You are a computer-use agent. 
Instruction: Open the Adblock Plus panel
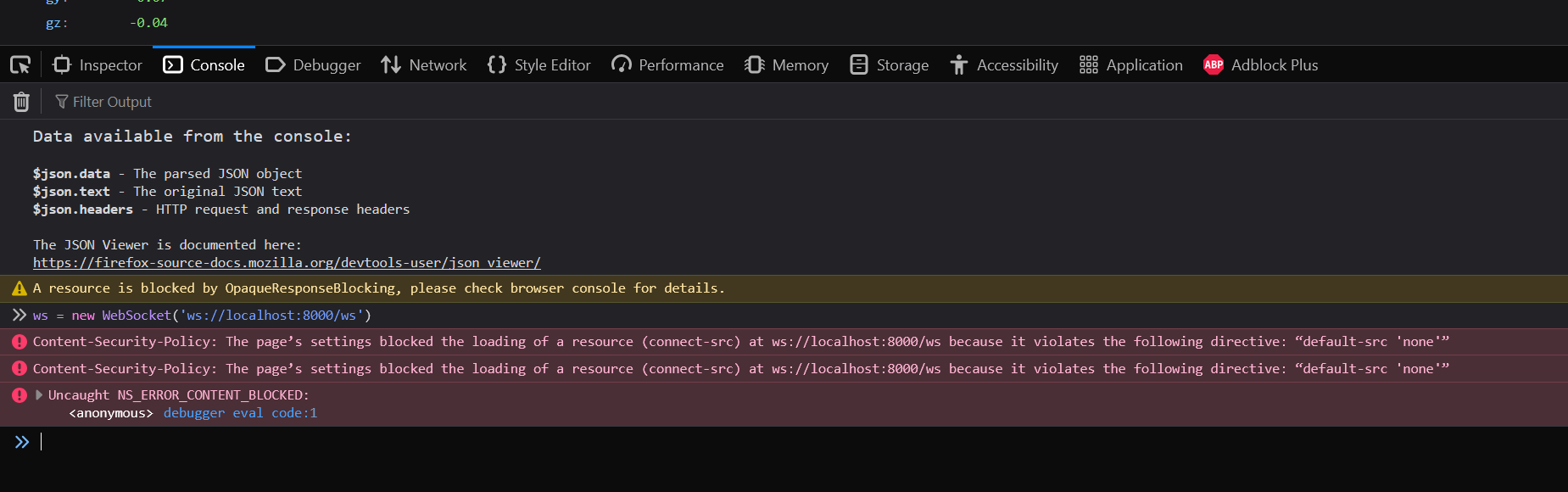point(1261,65)
